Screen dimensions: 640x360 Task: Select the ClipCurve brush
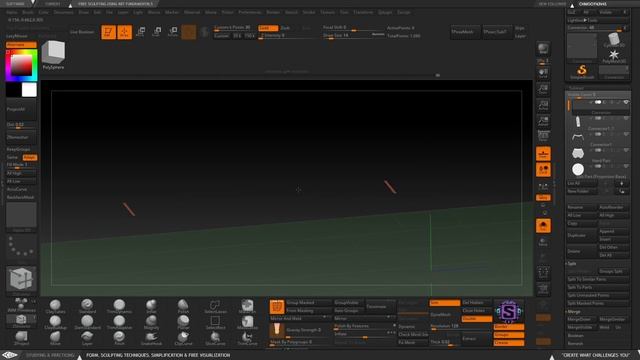pos(183,338)
